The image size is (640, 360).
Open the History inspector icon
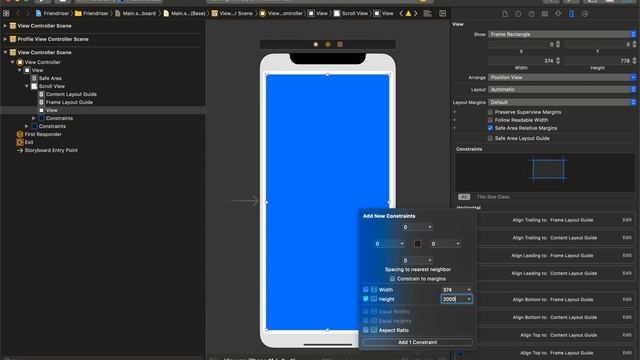[x=518, y=13]
